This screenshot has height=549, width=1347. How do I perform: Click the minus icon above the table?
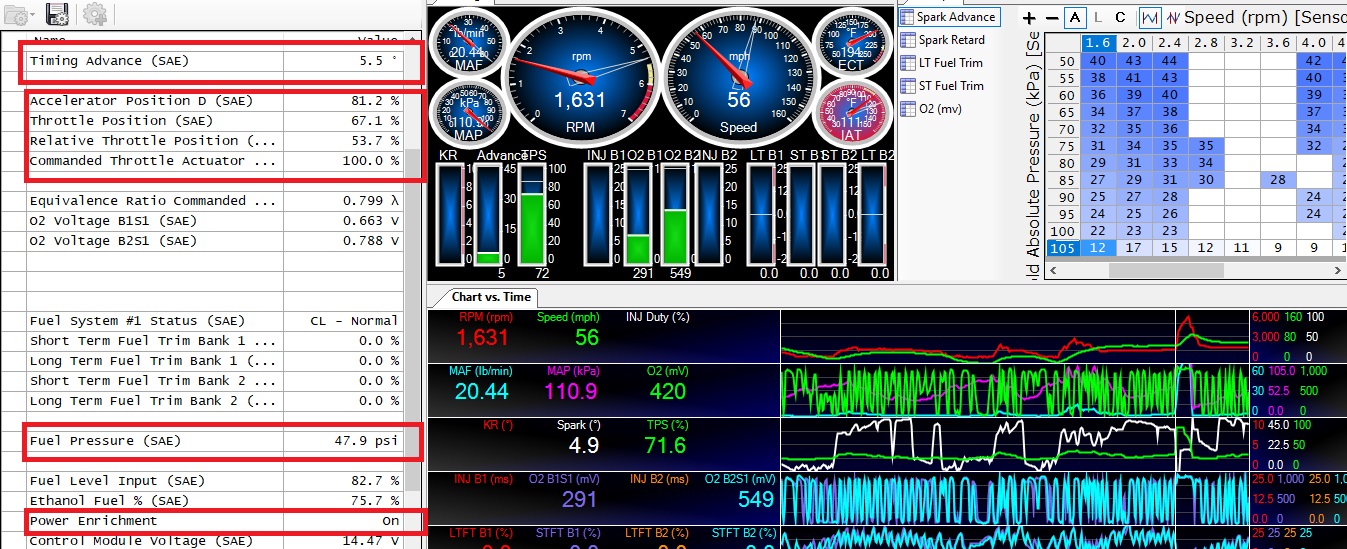1051,18
